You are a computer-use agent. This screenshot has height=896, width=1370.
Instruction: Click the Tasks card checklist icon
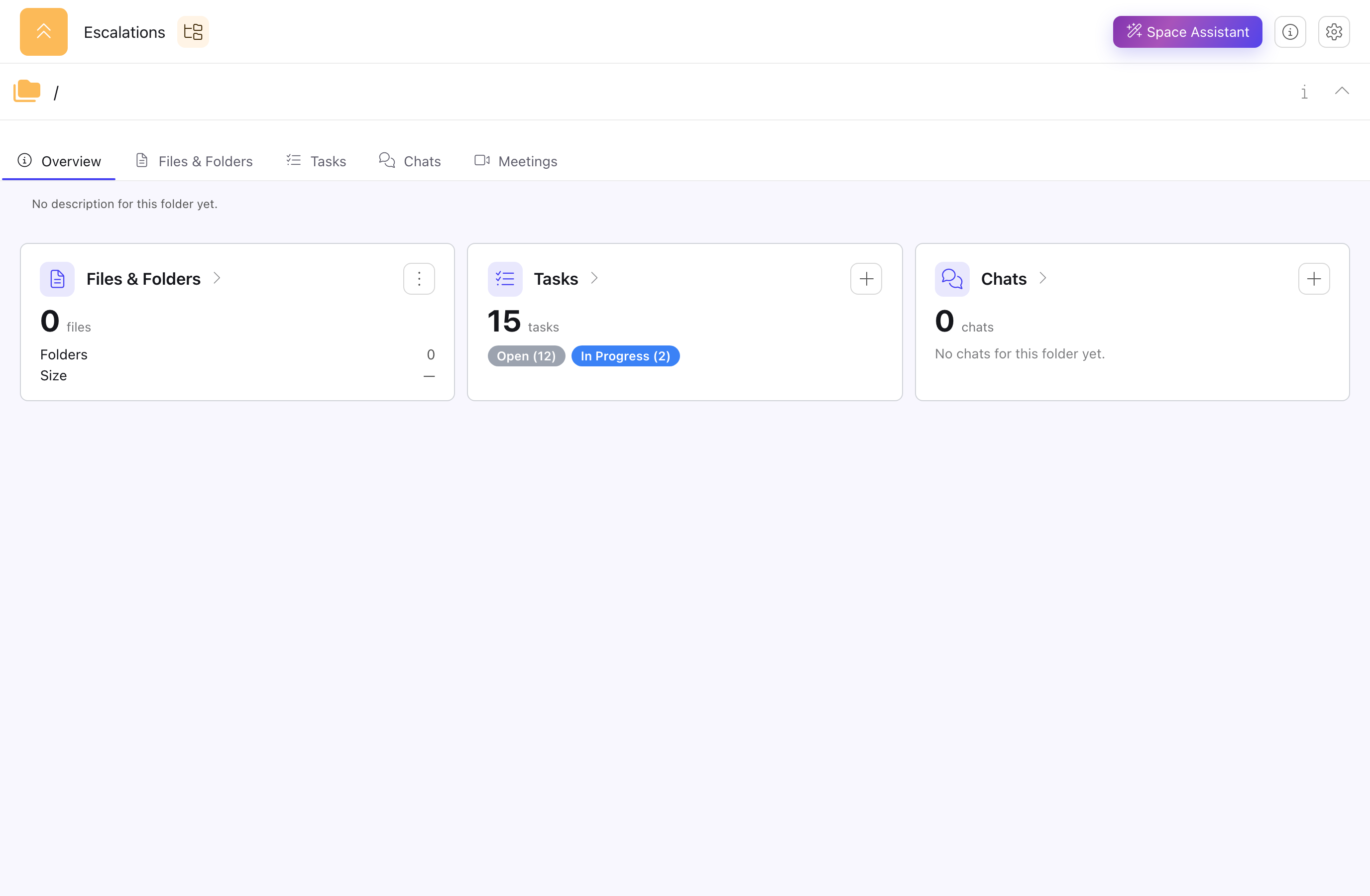[505, 279]
